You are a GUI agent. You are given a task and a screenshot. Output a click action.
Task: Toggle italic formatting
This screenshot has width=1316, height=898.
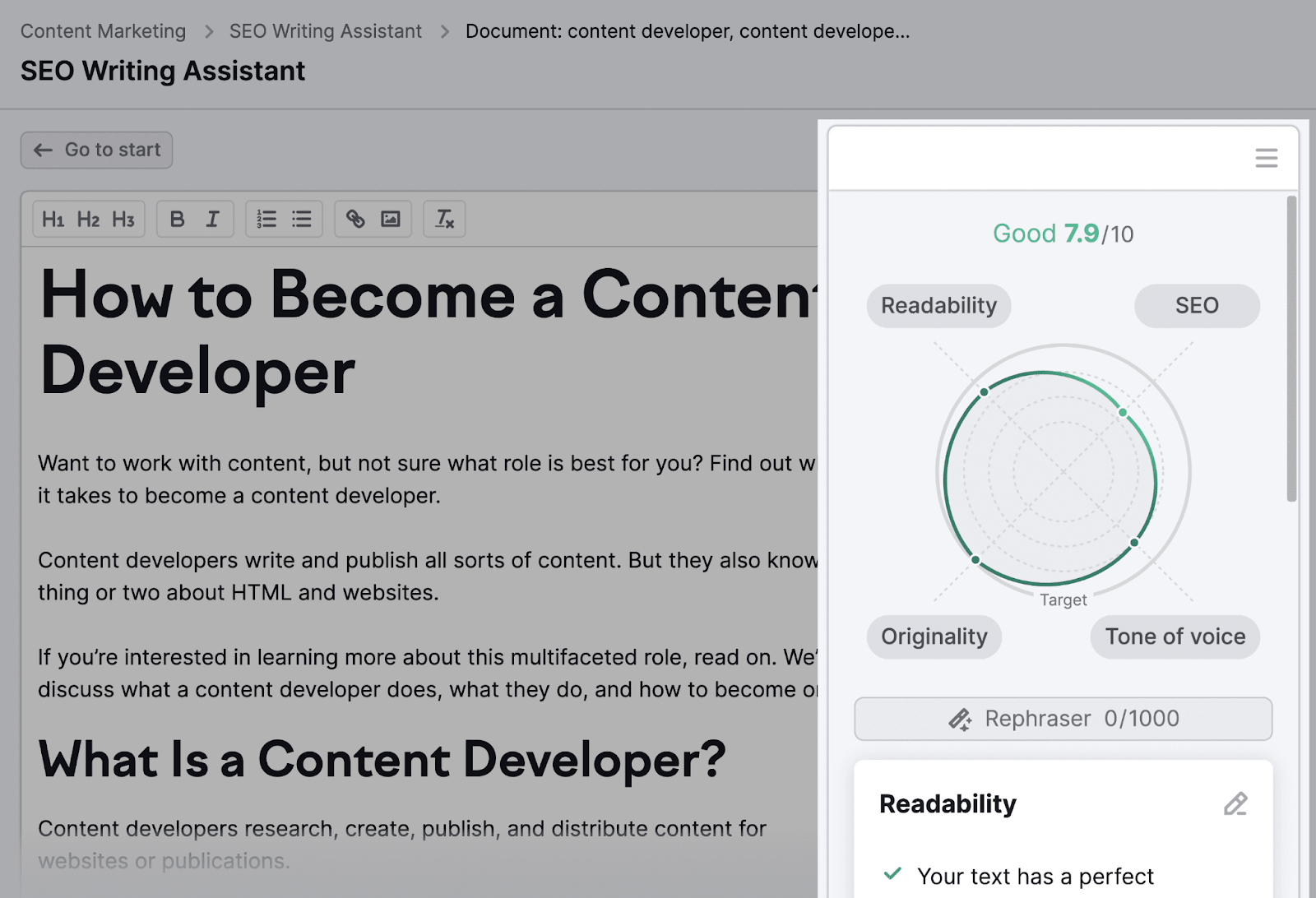point(212,220)
